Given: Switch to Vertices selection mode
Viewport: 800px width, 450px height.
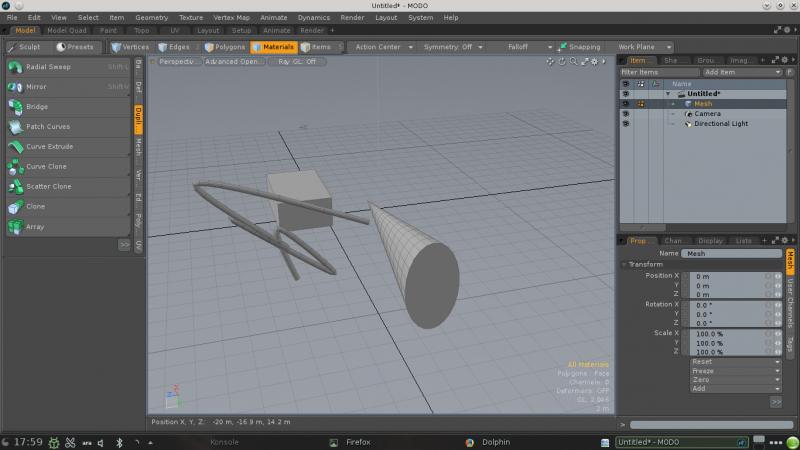Looking at the screenshot, I should [x=130, y=47].
